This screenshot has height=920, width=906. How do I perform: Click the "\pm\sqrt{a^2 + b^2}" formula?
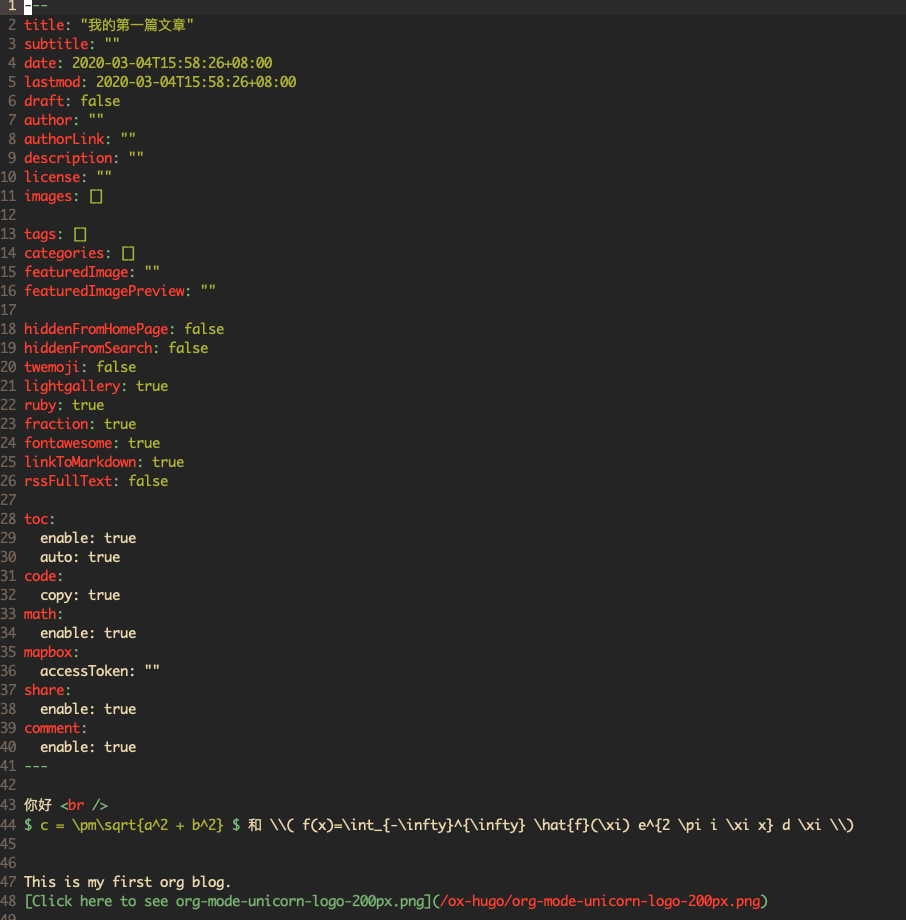coord(147,825)
